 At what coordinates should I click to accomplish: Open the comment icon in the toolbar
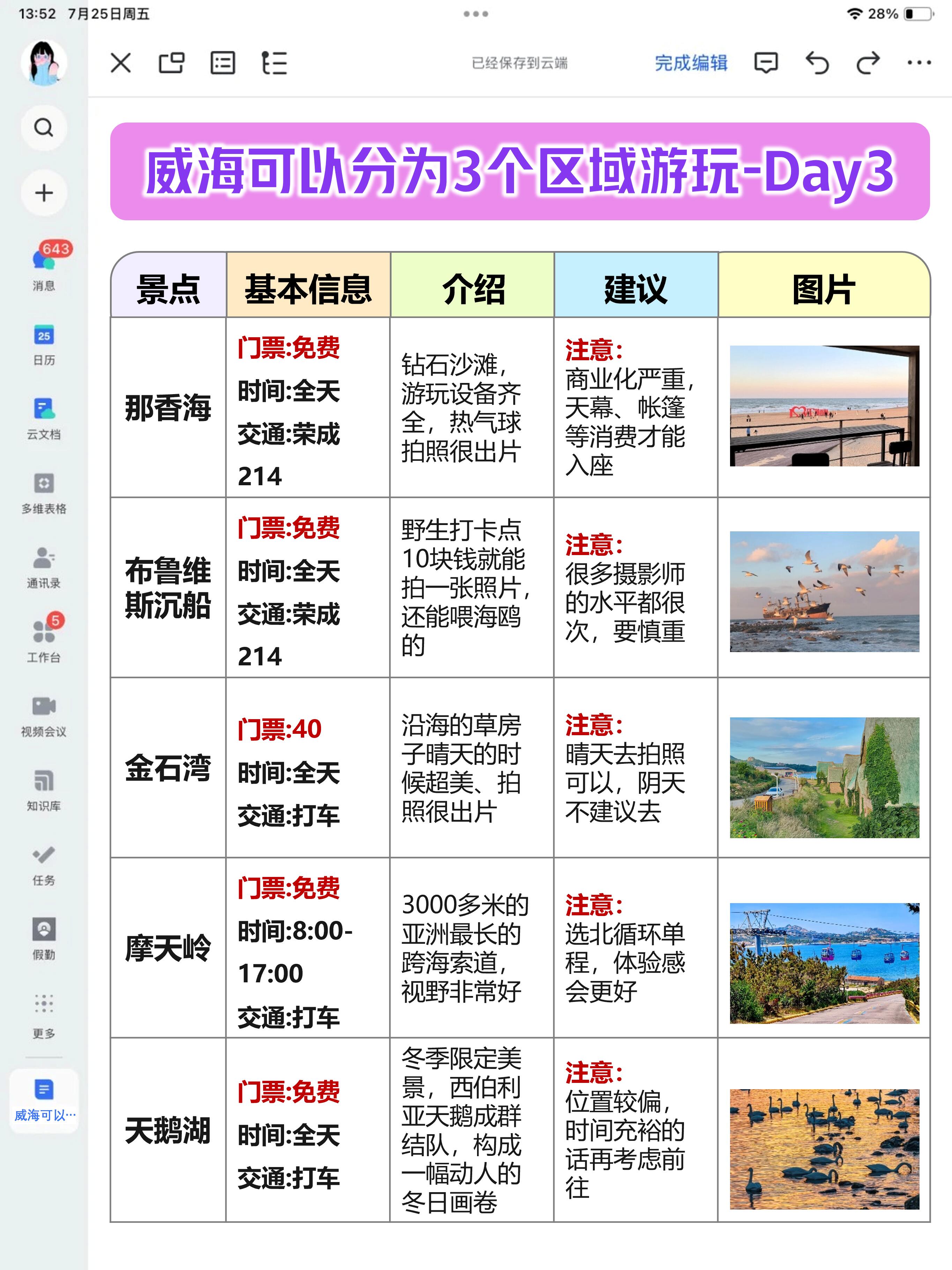pyautogui.click(x=766, y=62)
